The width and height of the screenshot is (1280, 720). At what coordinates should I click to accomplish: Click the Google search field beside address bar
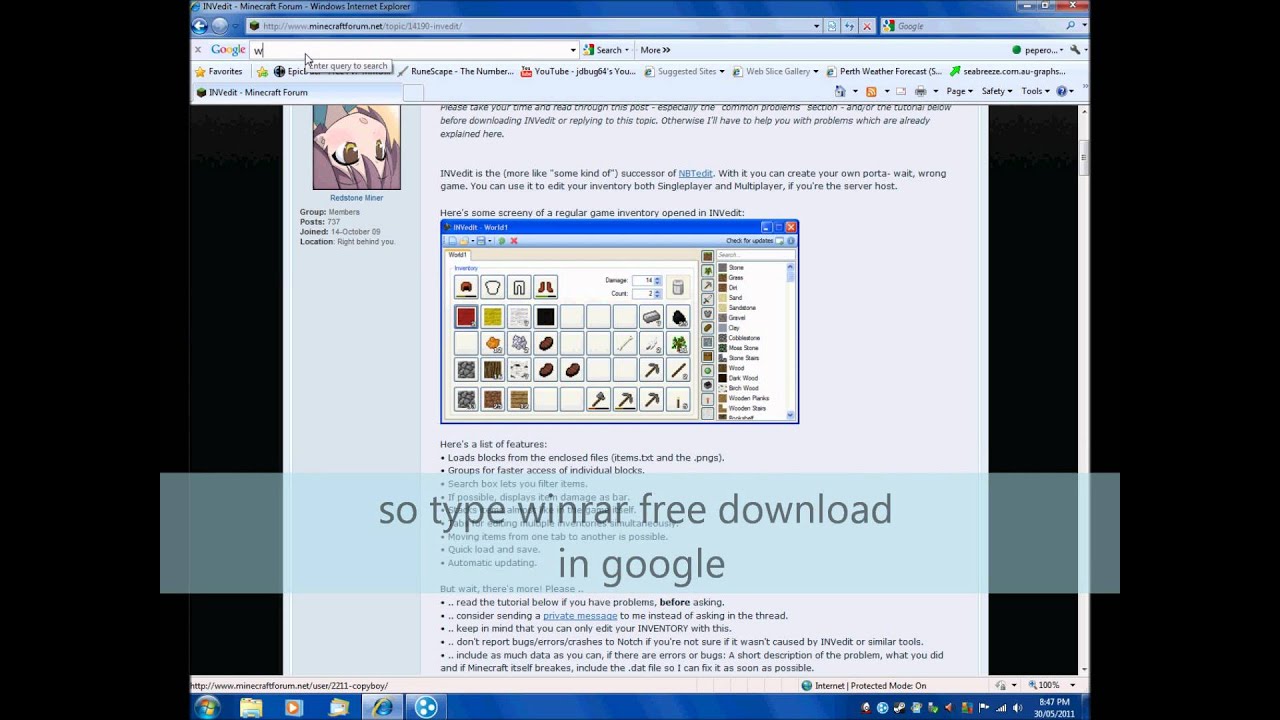979,26
